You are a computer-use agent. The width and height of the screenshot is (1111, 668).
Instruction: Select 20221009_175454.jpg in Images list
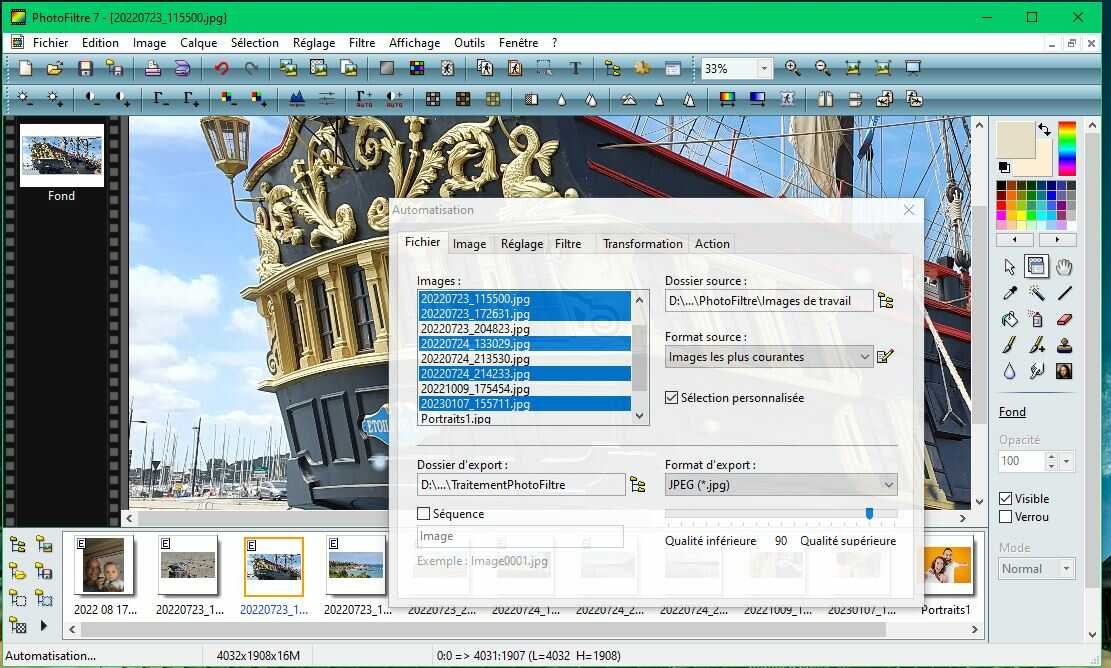(x=524, y=389)
